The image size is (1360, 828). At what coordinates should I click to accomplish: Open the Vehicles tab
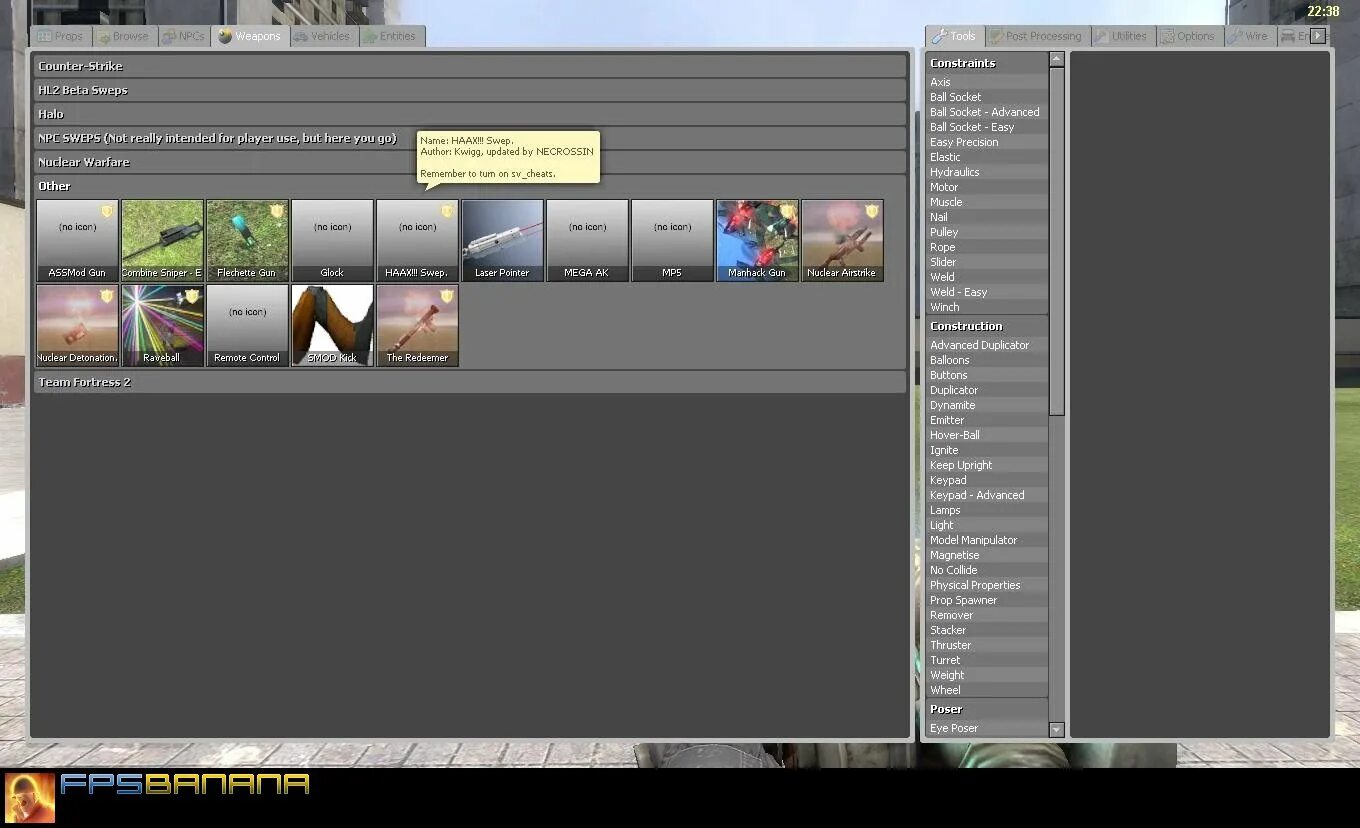coord(322,36)
